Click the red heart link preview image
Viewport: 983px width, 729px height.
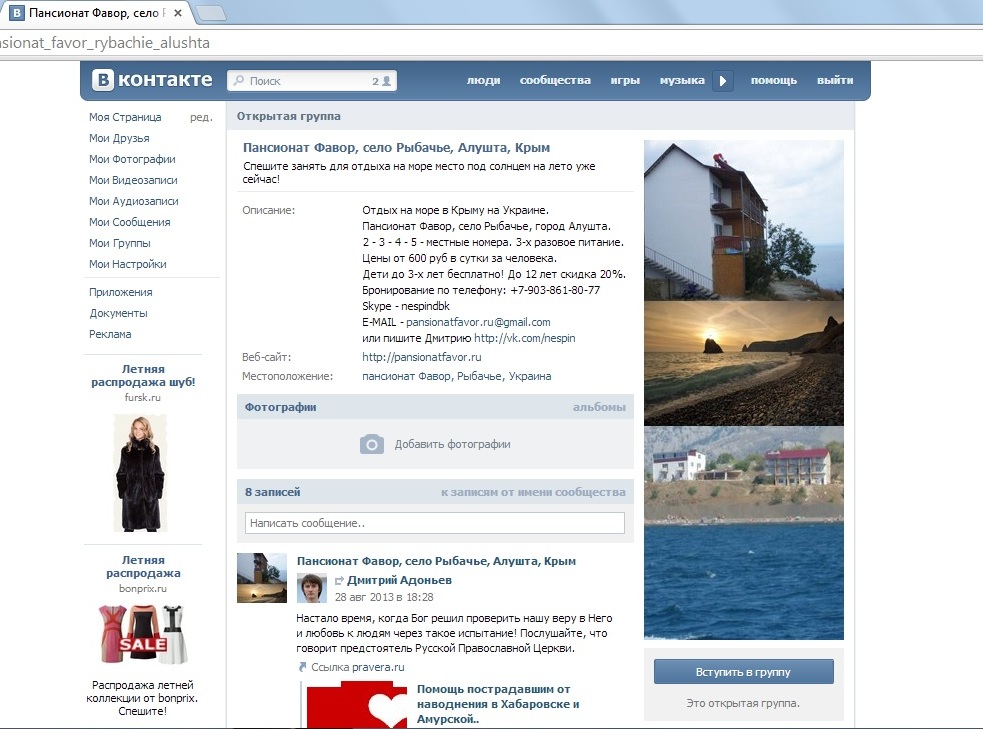pyautogui.click(x=358, y=705)
